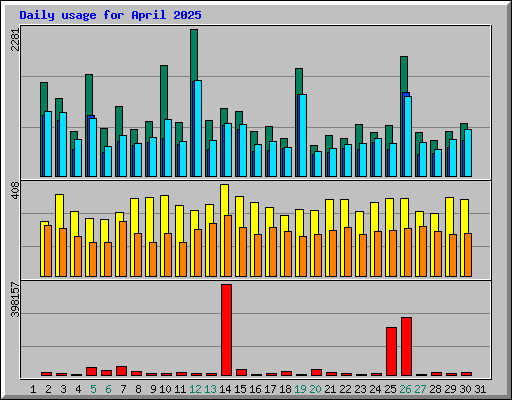Click day 26 label in green
Image resolution: width=512 pixels, height=400 pixels.
pyautogui.click(x=405, y=389)
